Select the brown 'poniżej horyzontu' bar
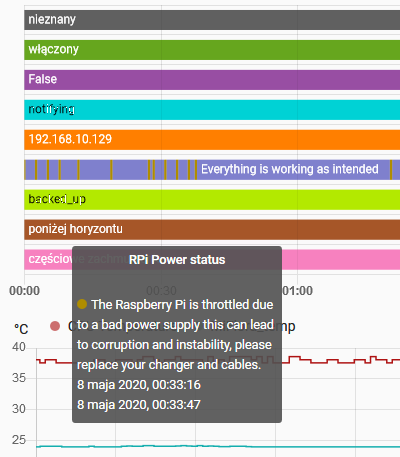 [x=212, y=230]
